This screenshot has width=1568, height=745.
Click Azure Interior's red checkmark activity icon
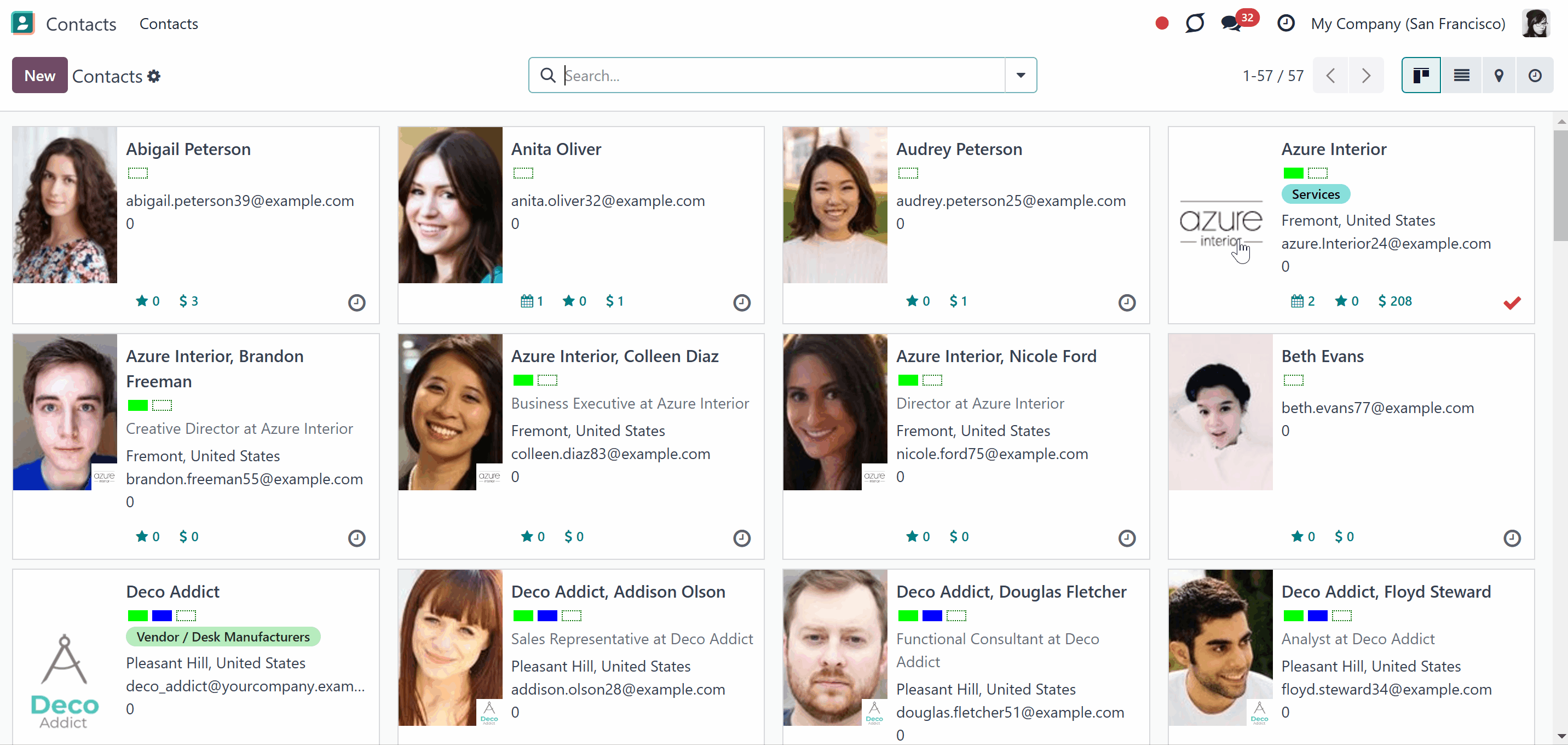pos(1512,302)
